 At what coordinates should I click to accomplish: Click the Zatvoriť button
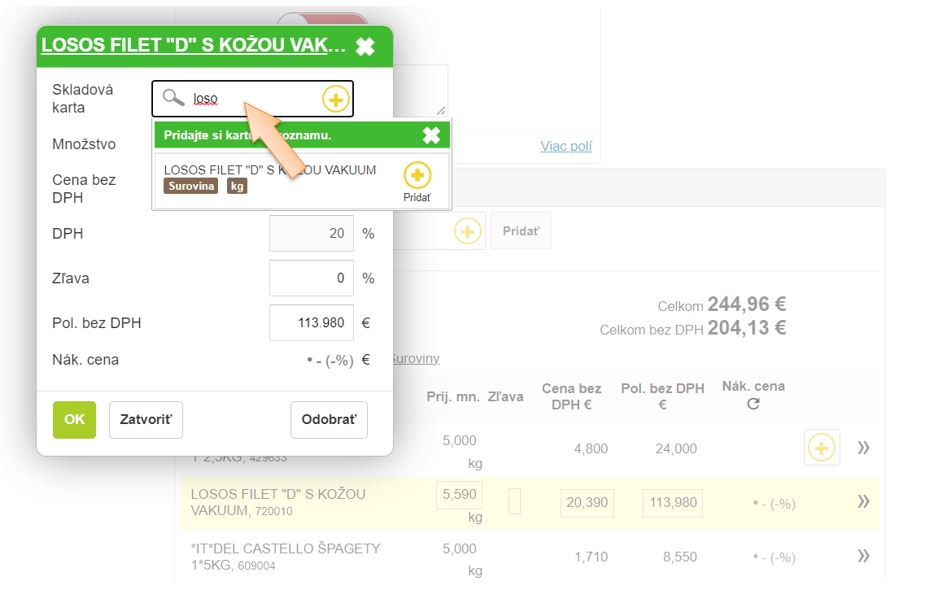click(145, 420)
